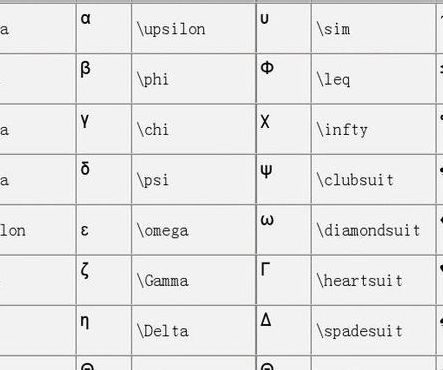Click the \omega command text
This screenshot has height=370, width=443.
[163, 230]
